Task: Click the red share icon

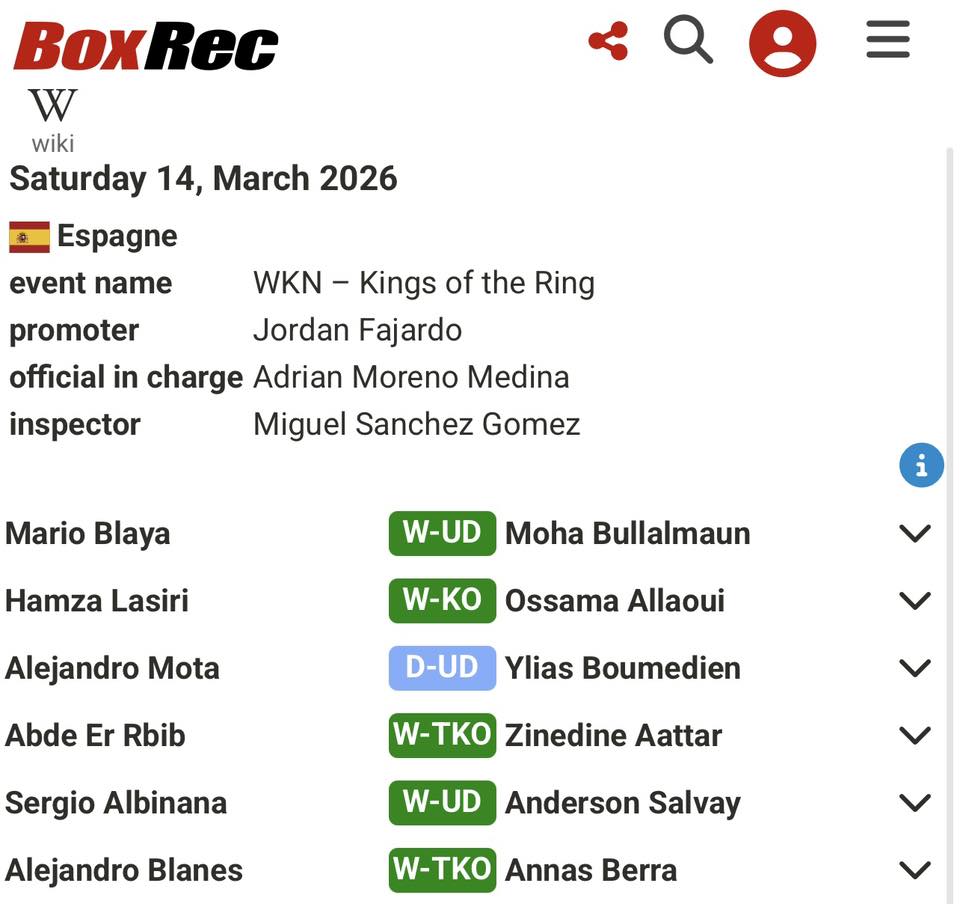Action: [x=608, y=42]
